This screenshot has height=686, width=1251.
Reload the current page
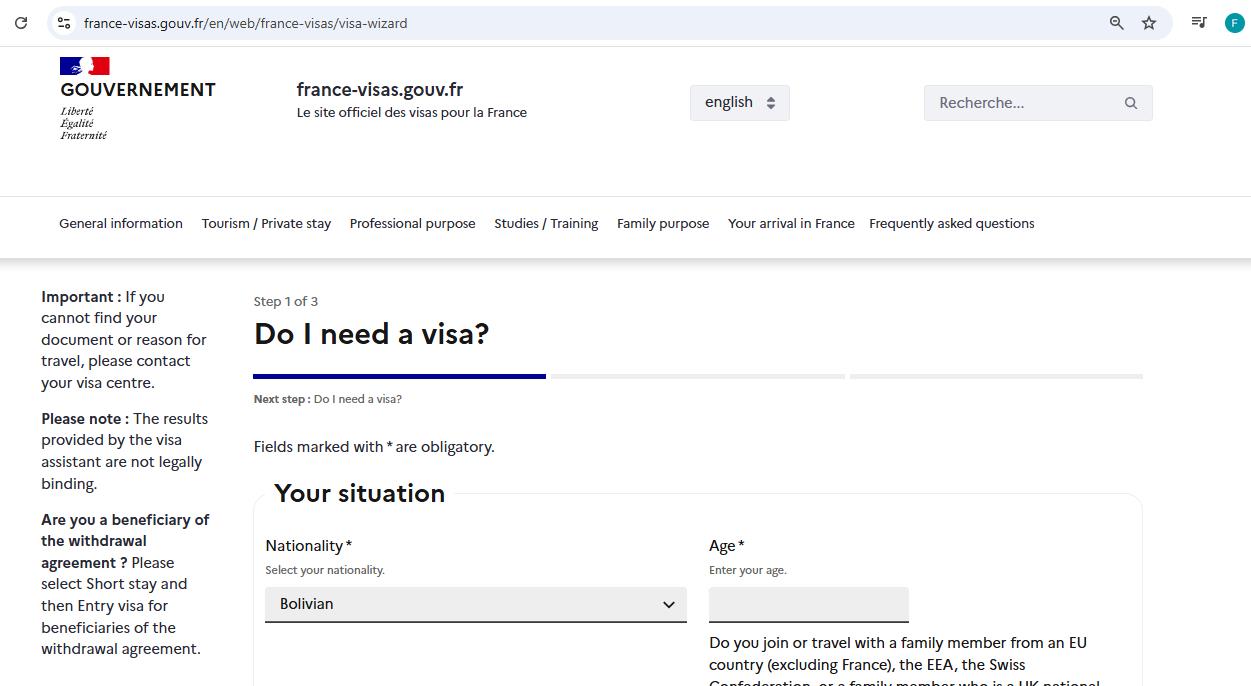click(21, 22)
